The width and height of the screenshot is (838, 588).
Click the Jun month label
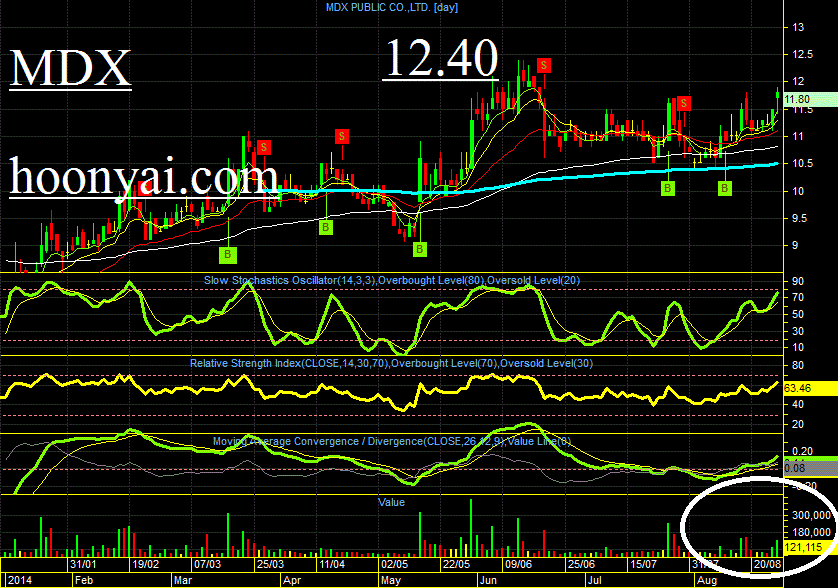point(488,581)
